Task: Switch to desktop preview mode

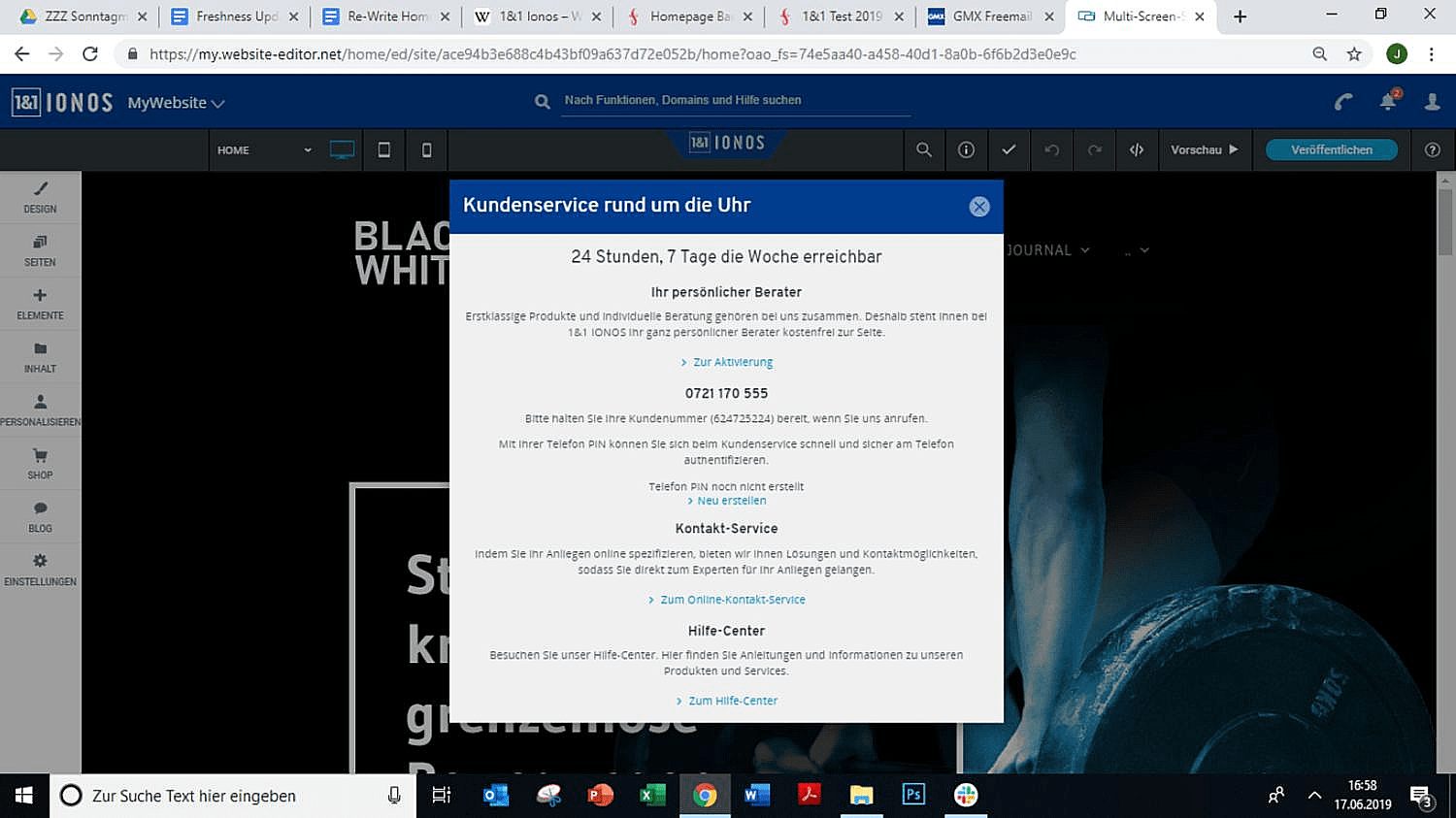Action: (x=342, y=149)
